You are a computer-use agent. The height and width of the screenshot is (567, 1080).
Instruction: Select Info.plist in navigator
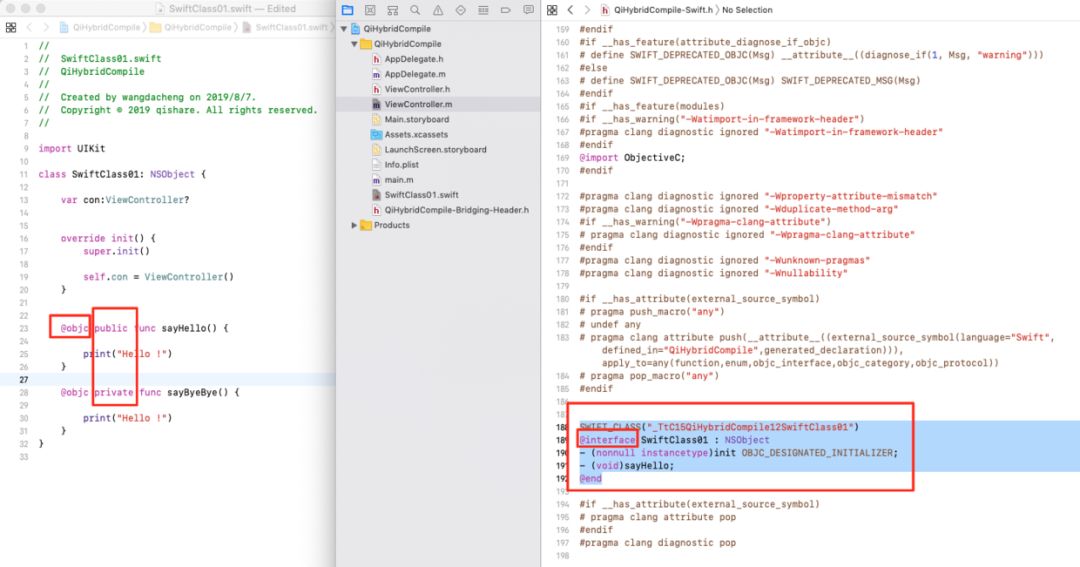click(402, 165)
